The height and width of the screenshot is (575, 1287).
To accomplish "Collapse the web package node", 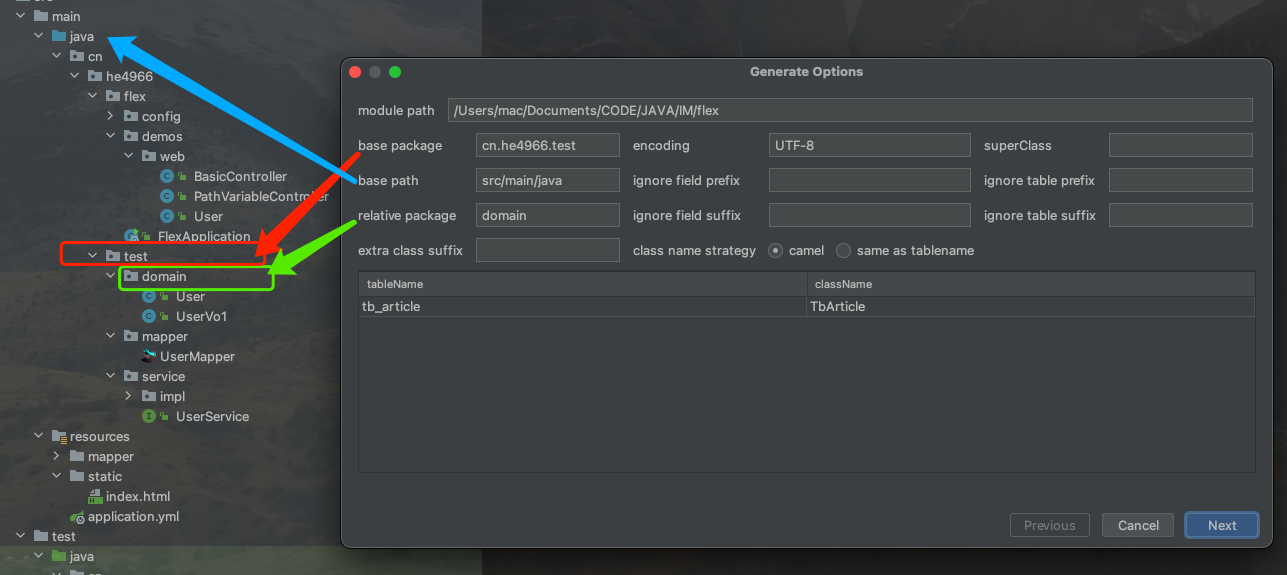I will (x=129, y=156).
